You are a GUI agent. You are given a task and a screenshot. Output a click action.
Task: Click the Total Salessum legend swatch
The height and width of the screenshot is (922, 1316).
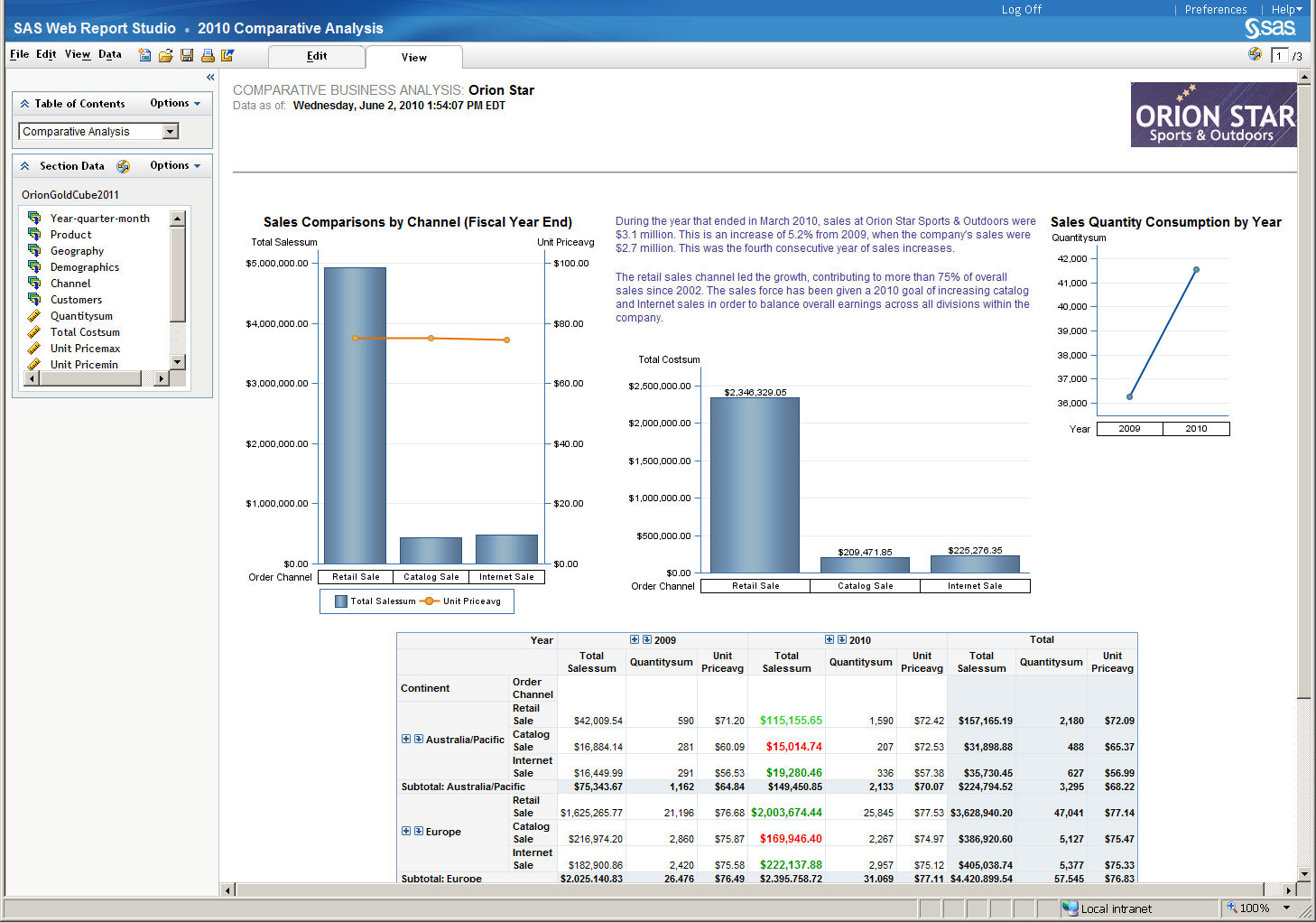(x=341, y=601)
